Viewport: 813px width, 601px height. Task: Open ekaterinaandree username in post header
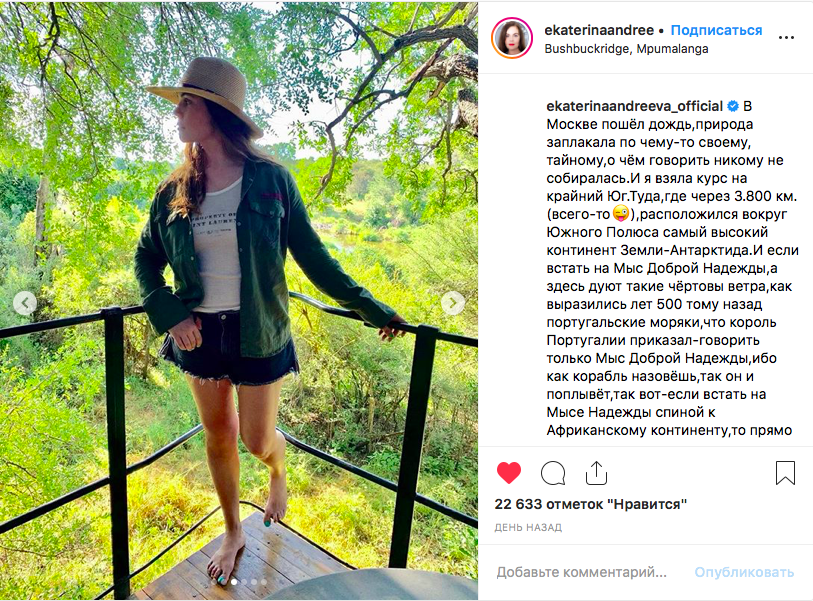(599, 30)
